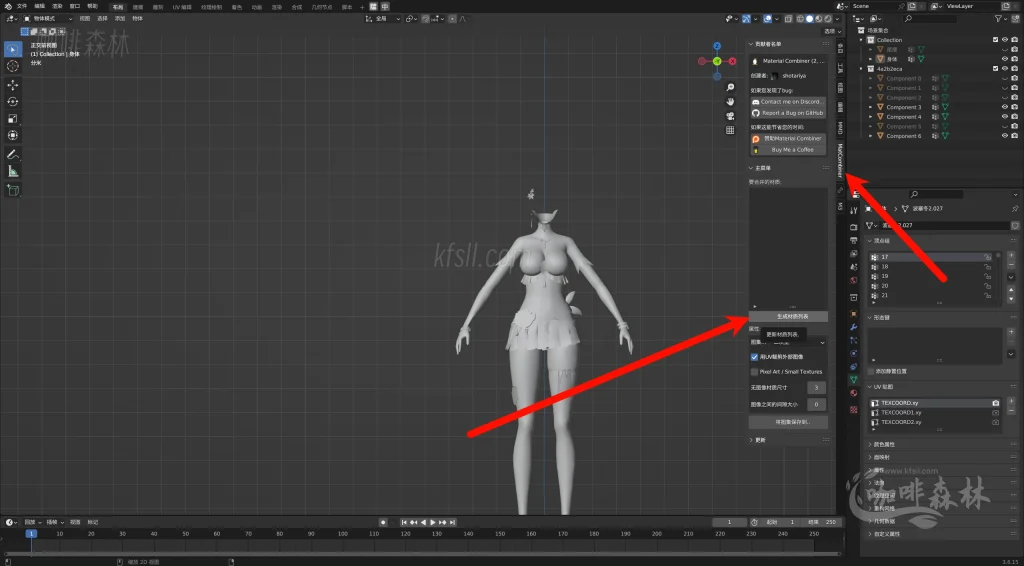Enable the add rest position checkbox
Screen dimensions: 1024x566
[x=871, y=371]
